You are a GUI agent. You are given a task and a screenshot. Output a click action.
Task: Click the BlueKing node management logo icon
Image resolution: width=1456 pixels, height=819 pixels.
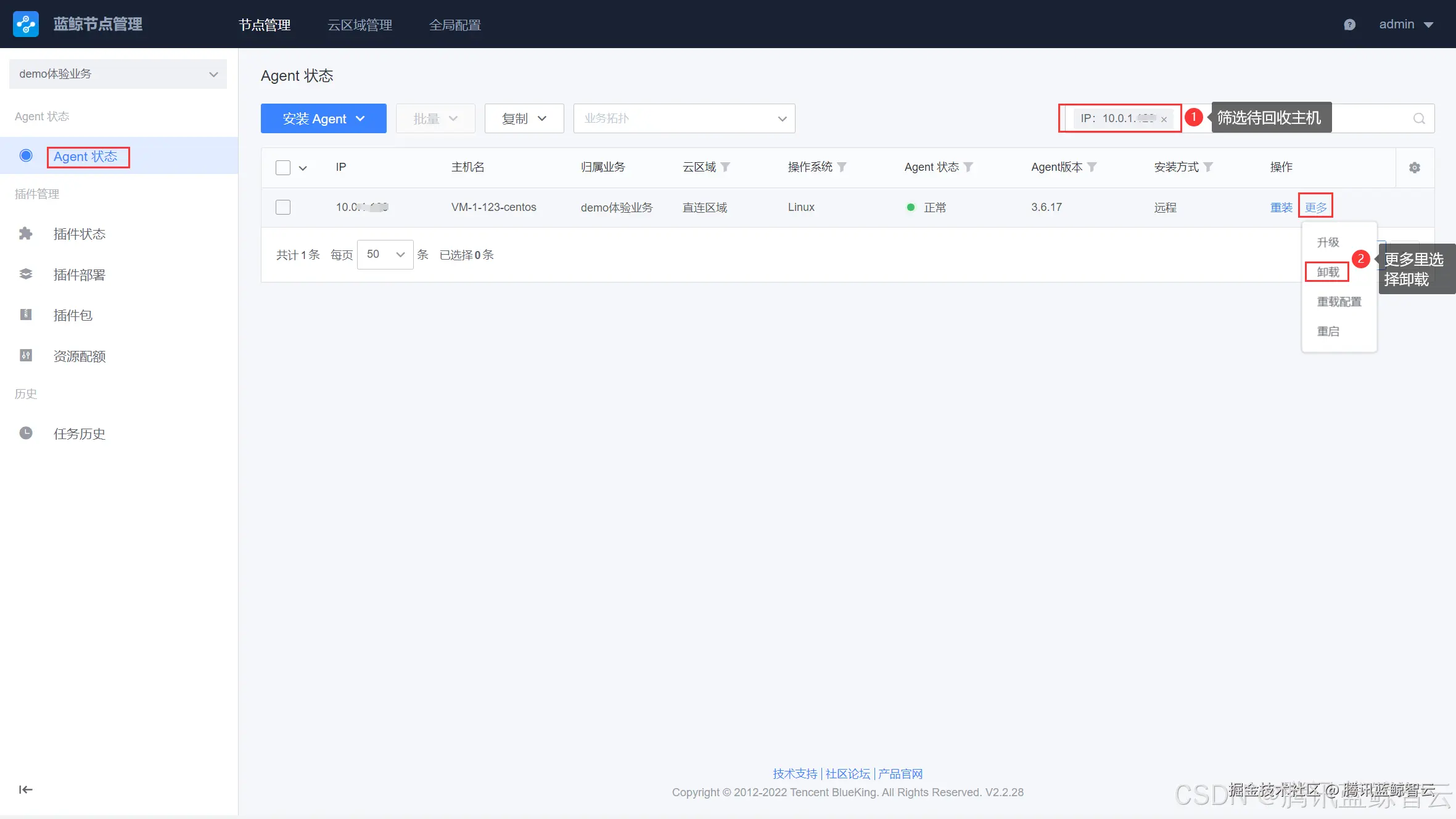click(25, 24)
